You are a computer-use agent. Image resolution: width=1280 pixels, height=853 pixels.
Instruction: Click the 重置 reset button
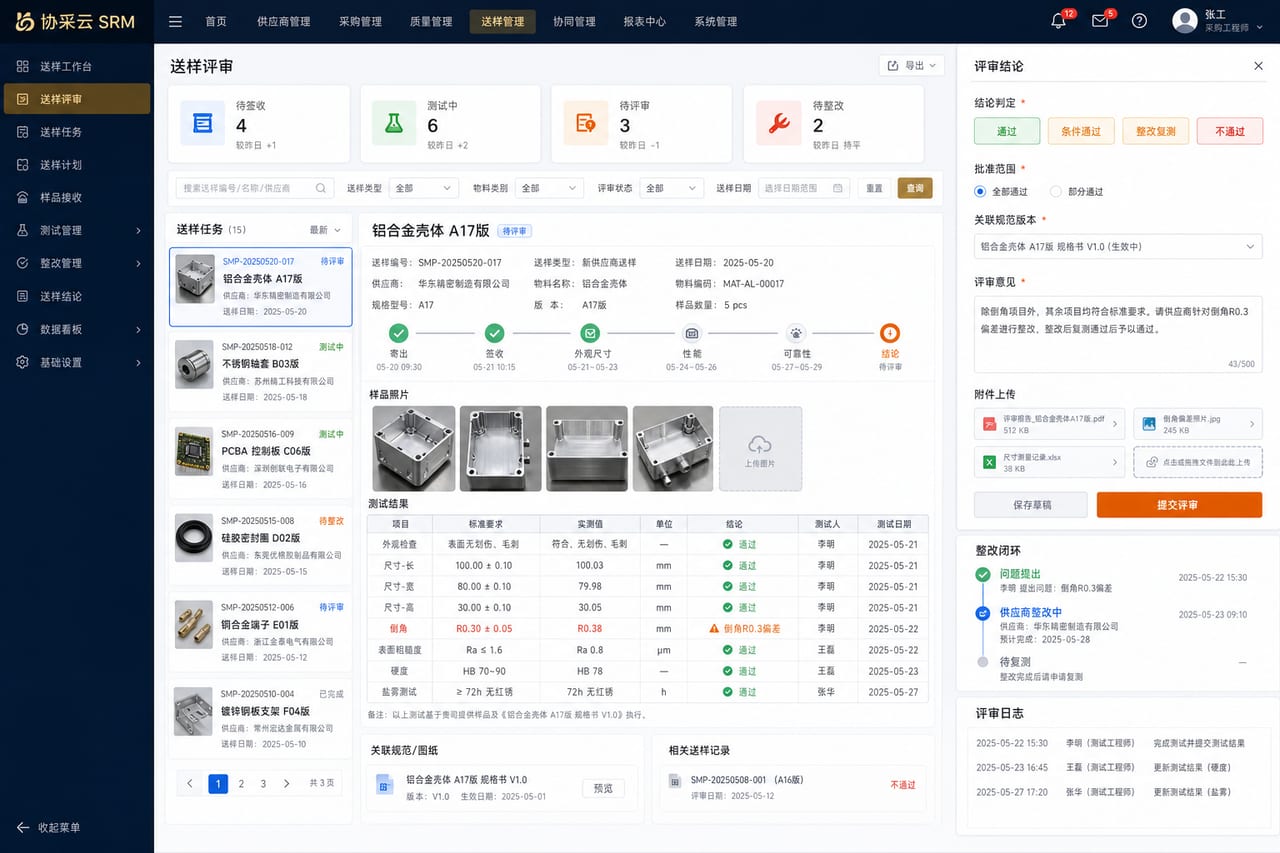[874, 188]
